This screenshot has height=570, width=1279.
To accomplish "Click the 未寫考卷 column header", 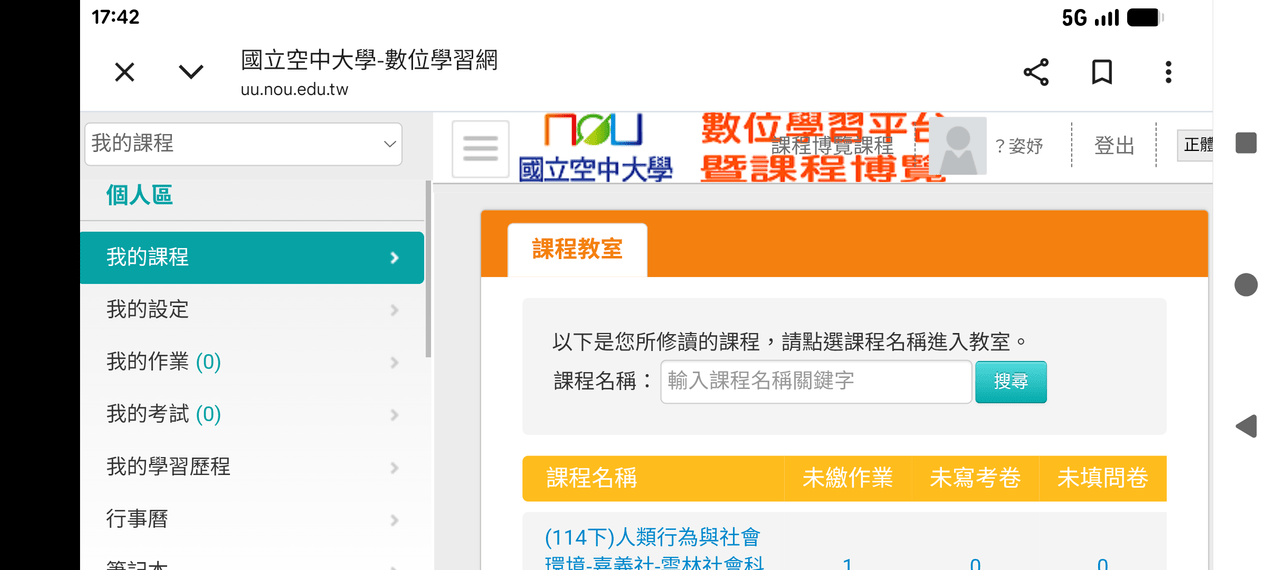I will point(975,478).
